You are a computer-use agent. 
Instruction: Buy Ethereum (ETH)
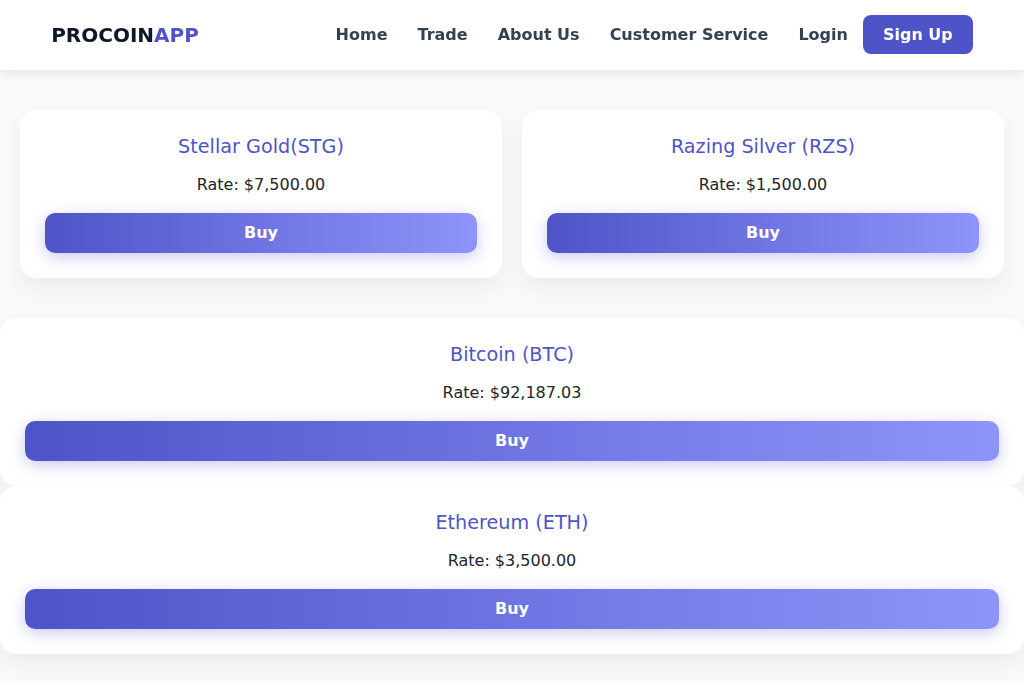[512, 608]
